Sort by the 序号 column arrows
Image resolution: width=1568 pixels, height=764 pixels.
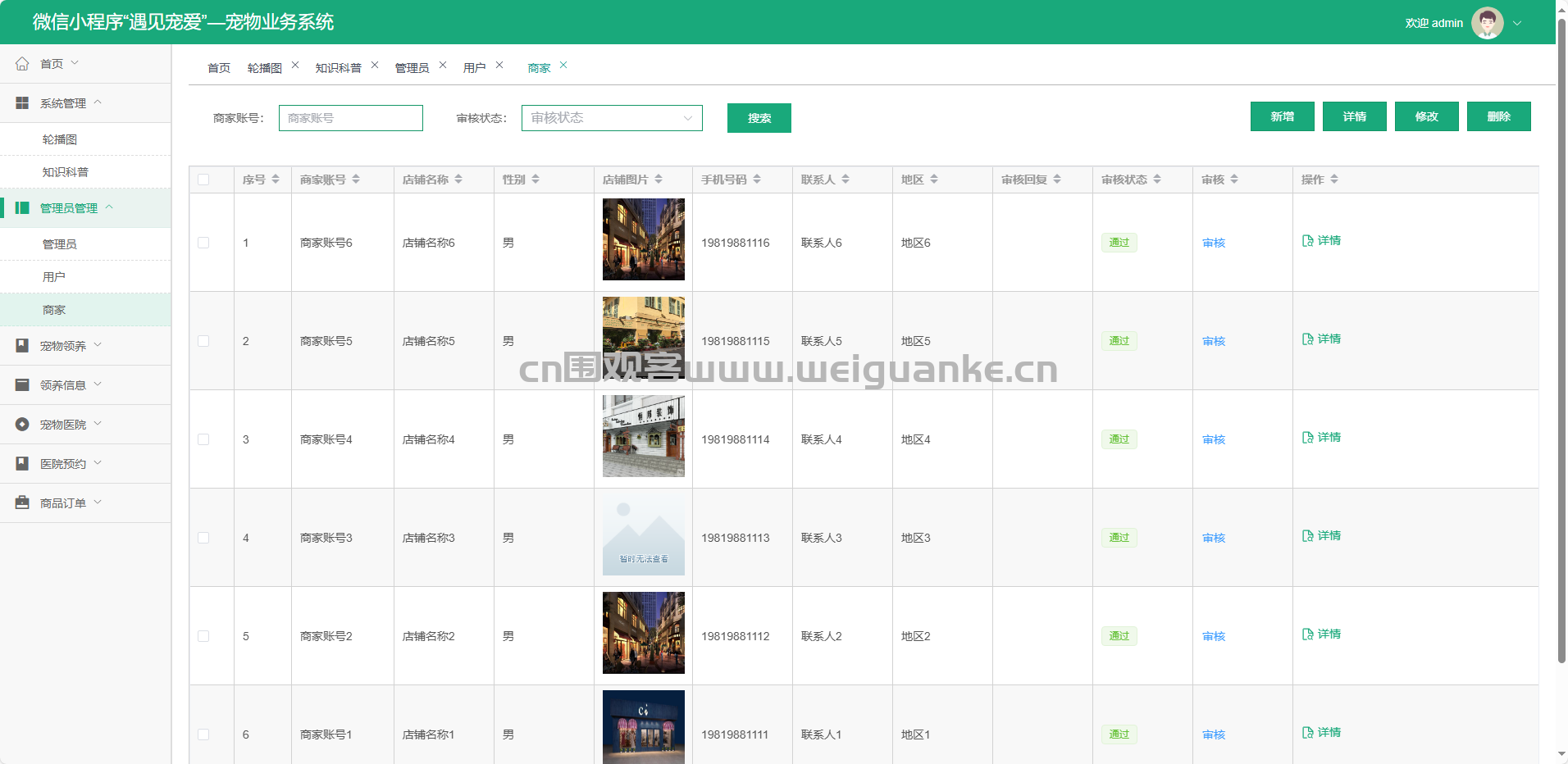276,180
